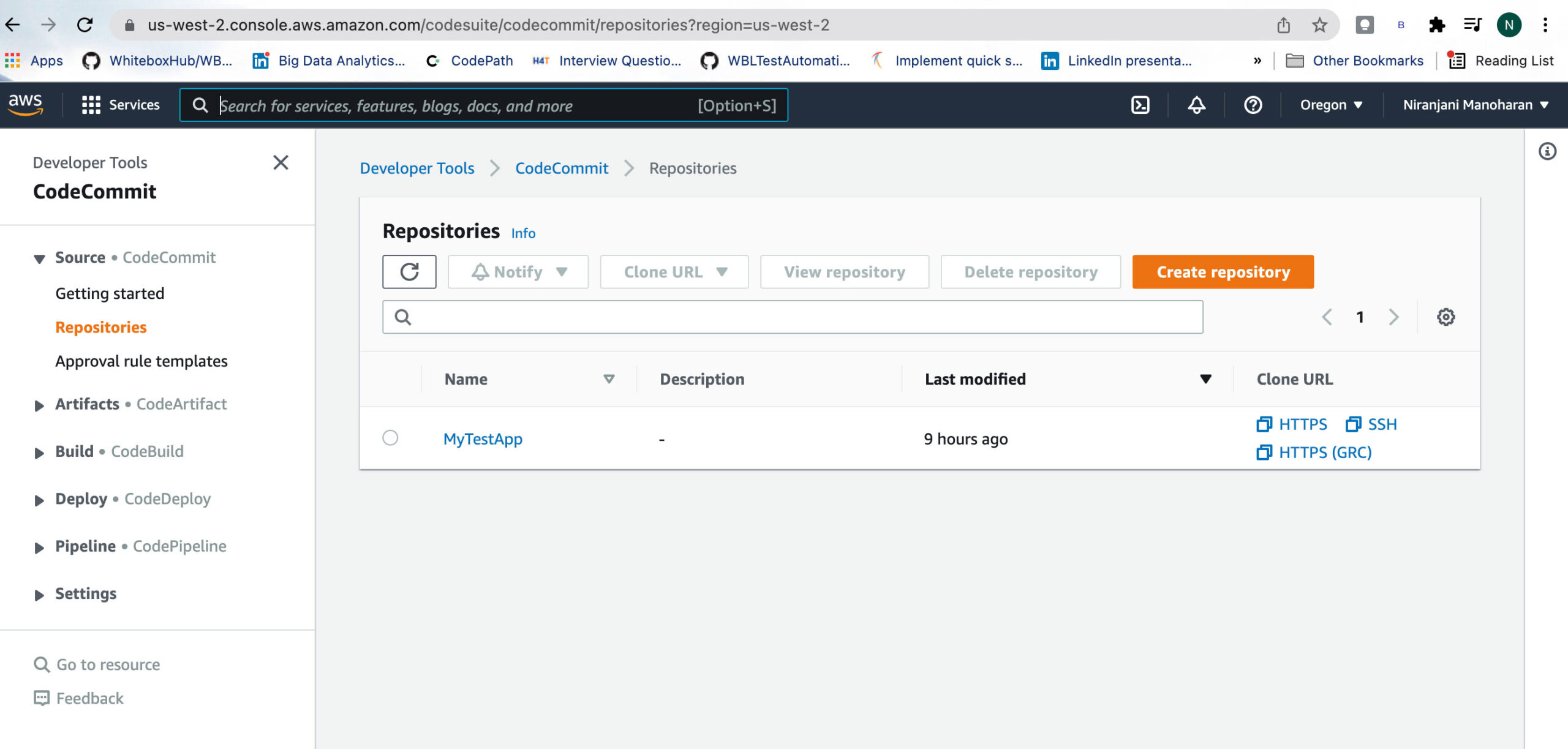Open the AWS CloudShell icon
This screenshot has width=1568, height=749.
point(1140,105)
